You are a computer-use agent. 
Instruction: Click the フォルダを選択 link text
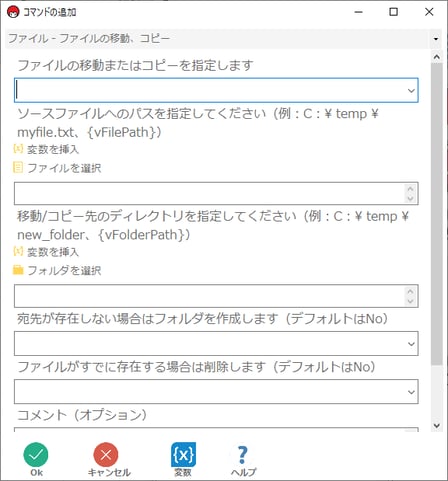click(x=64, y=270)
